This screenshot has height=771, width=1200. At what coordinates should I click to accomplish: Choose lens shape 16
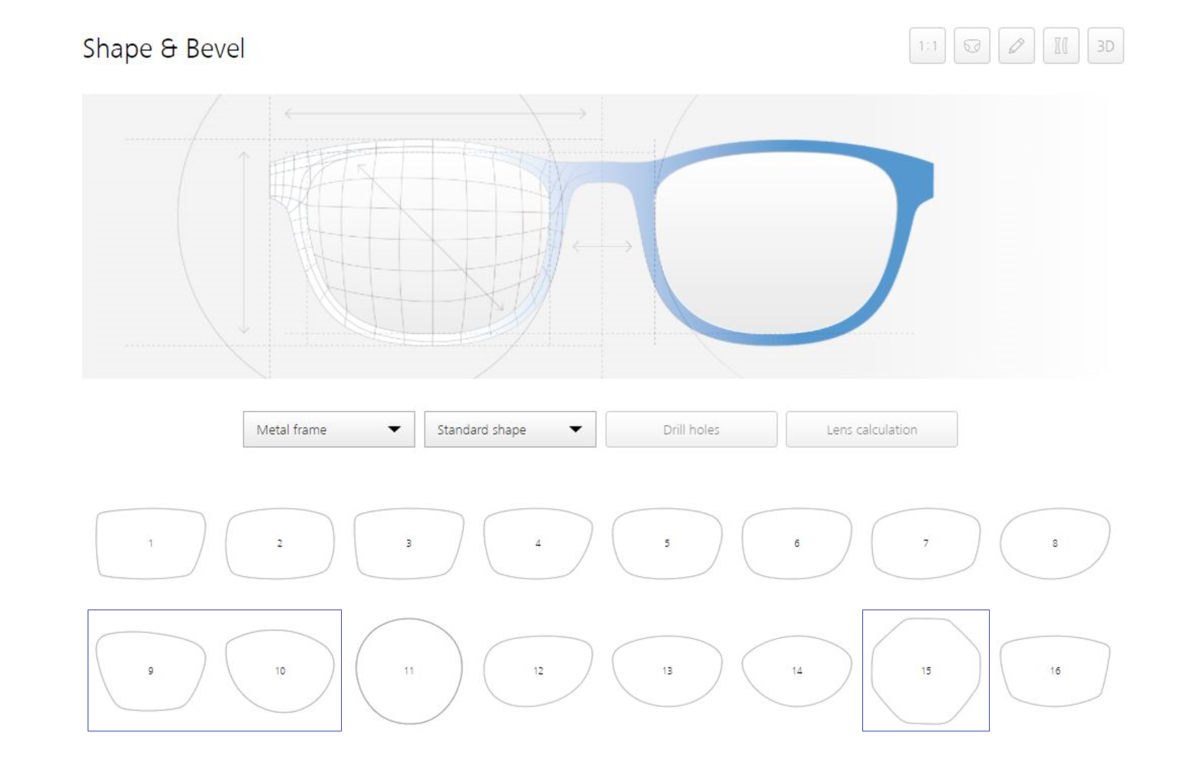(1055, 670)
